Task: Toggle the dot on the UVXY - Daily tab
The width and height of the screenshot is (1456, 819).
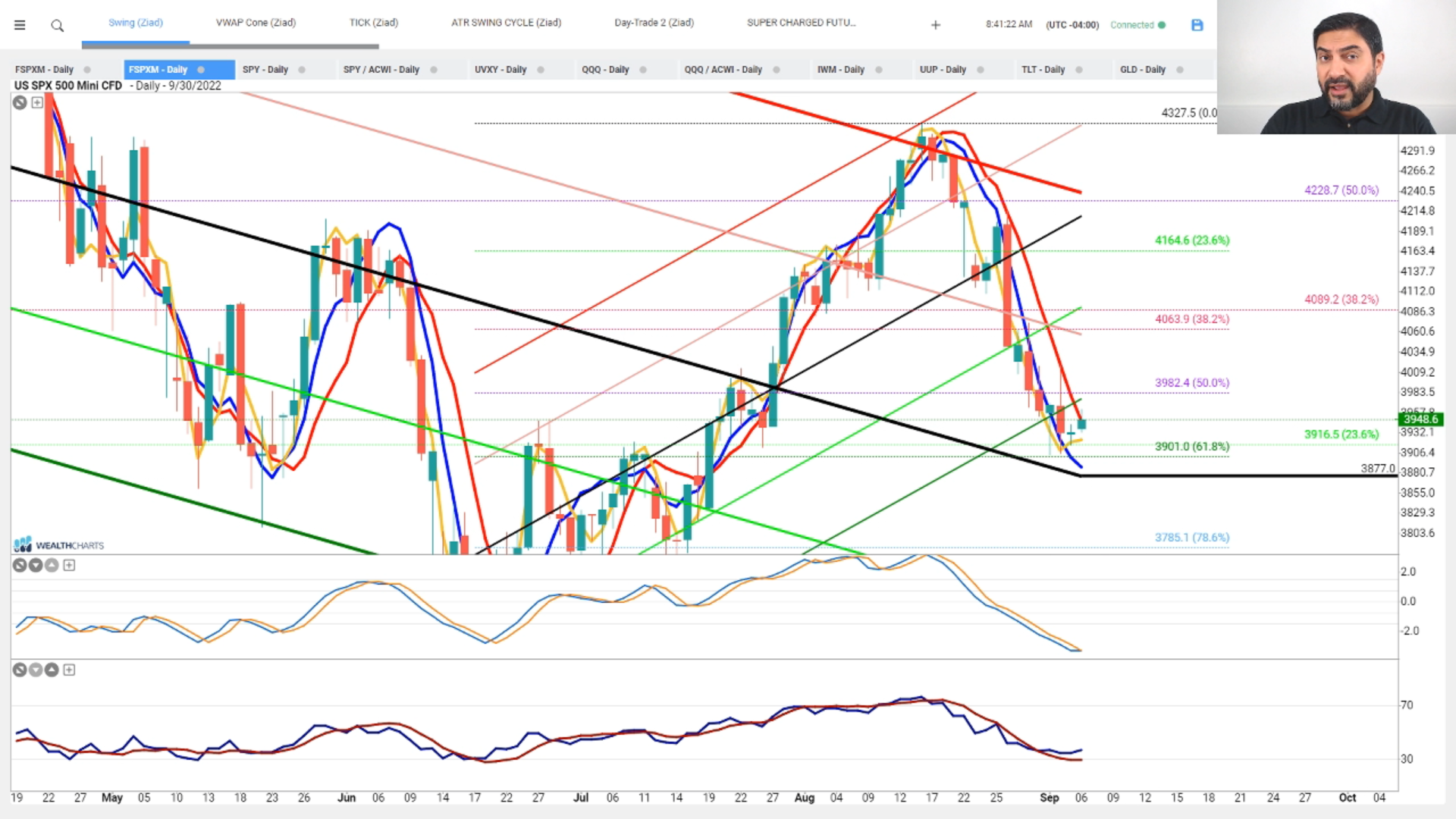Action: (541, 70)
